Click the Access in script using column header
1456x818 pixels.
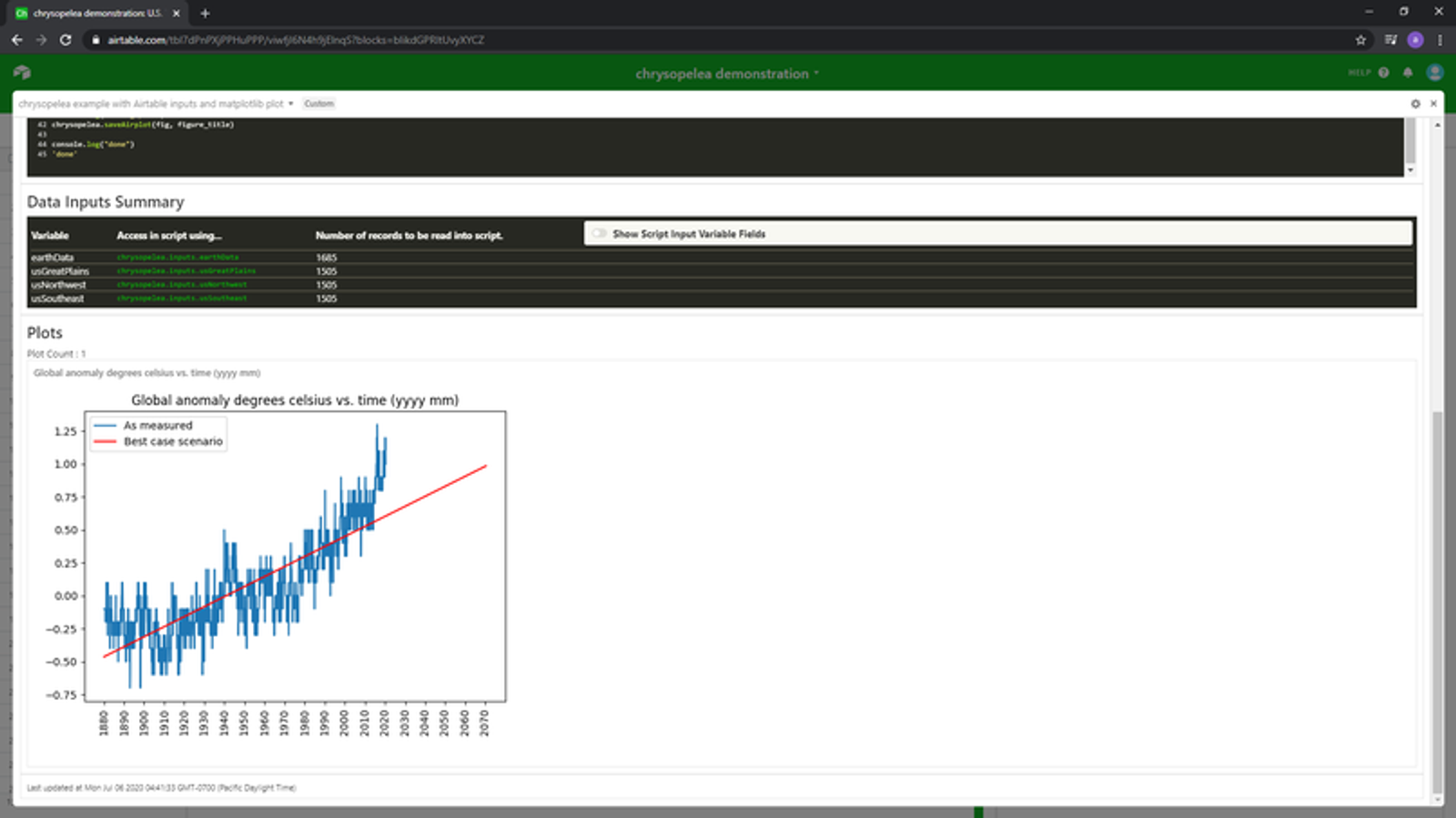click(169, 235)
